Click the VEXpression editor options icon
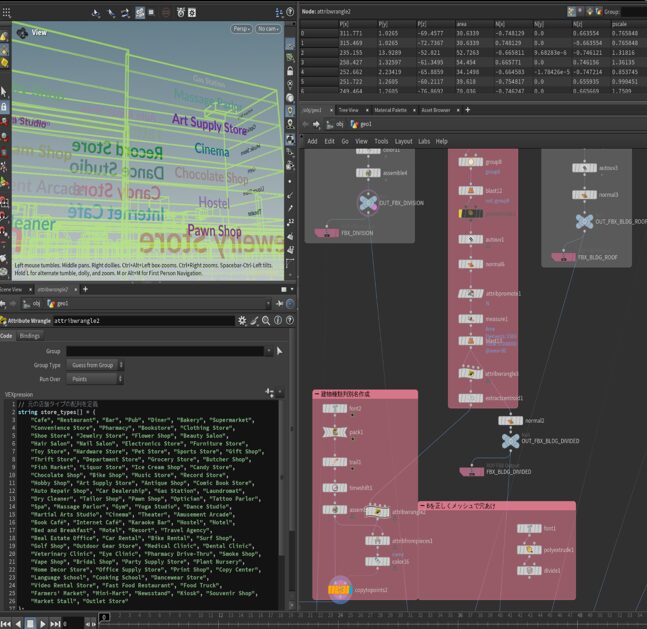647x629 pixels. [x=270, y=393]
